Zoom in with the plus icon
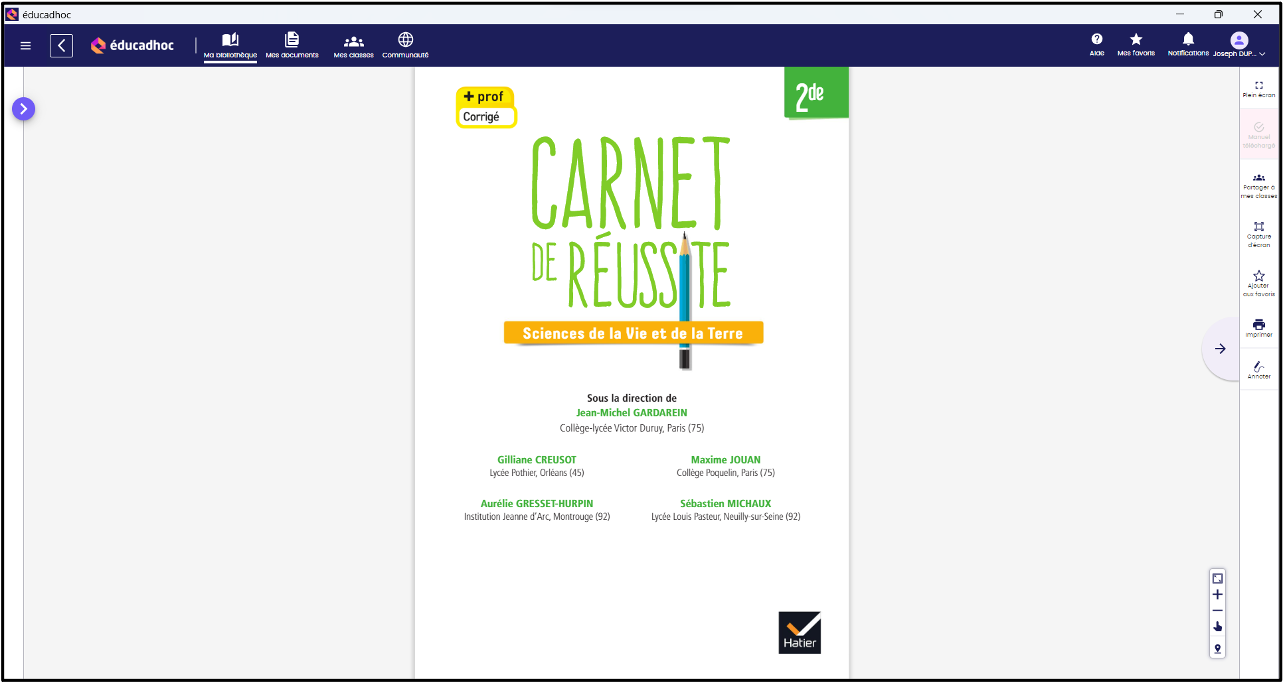This screenshot has width=1283, height=683. 1217,594
